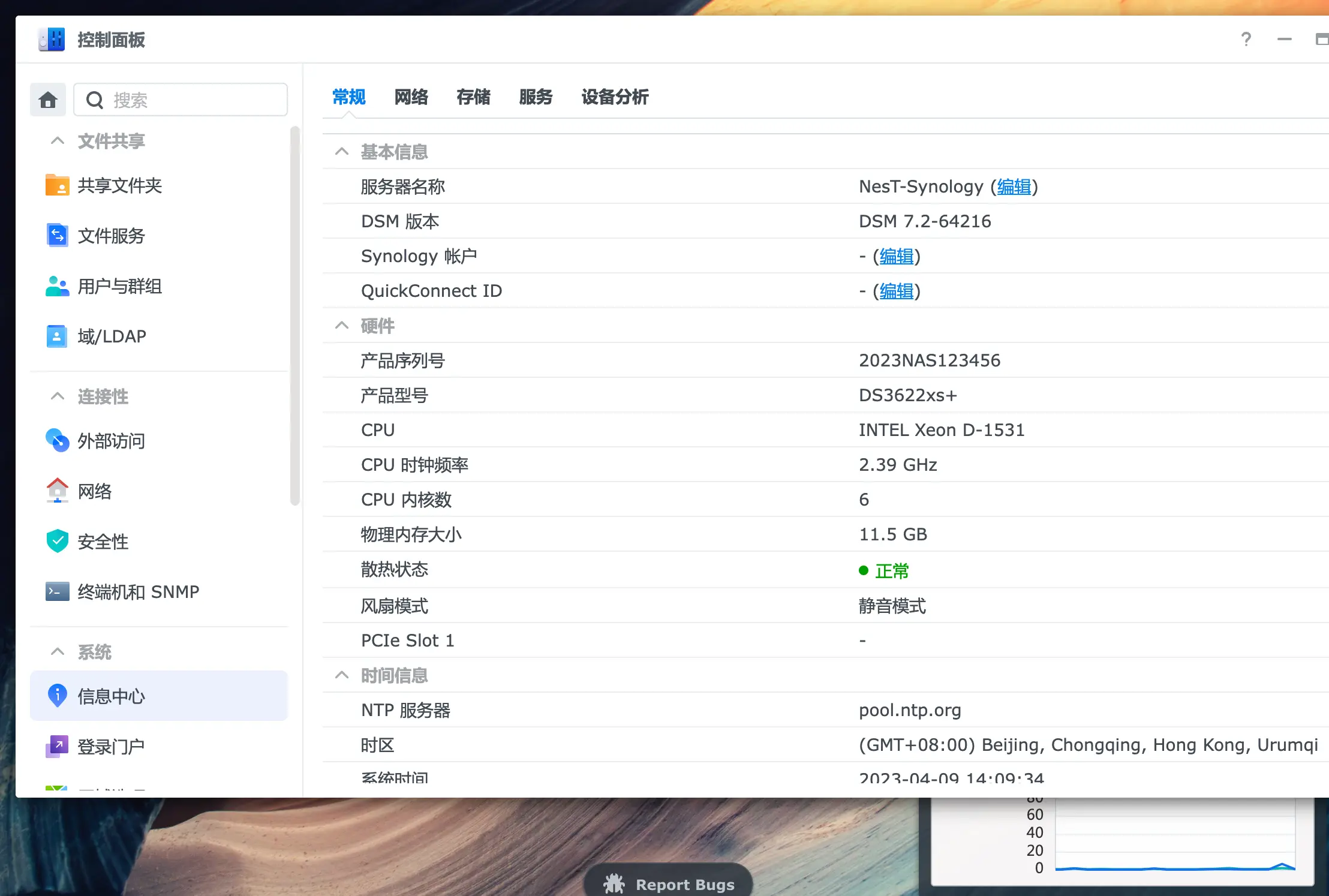
Task: Click the PCIe Slot 1 label
Action: point(408,641)
